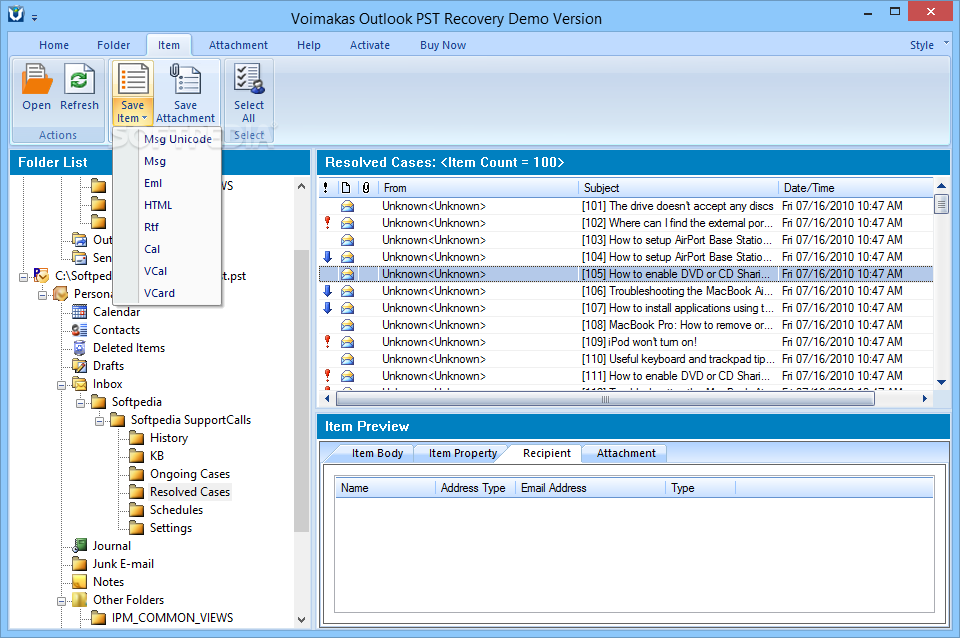Viewport: 960px width, 638px height.
Task: Click the blue arrow on message [107]
Action: pyautogui.click(x=328, y=307)
